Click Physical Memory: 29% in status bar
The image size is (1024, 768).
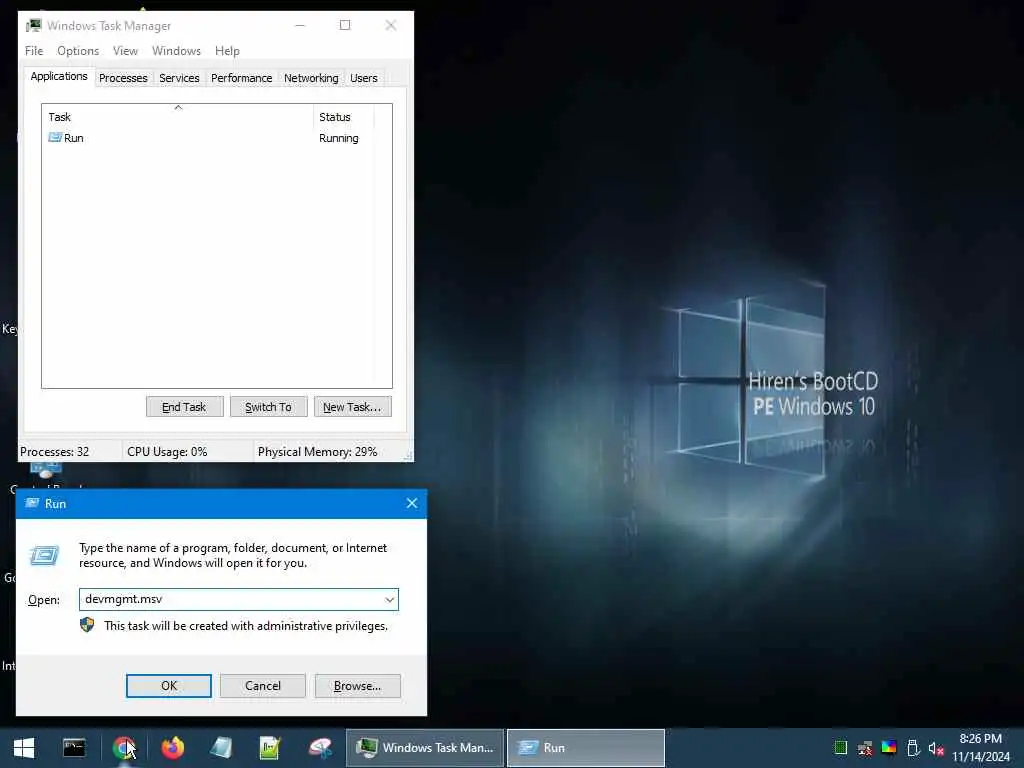(x=317, y=452)
